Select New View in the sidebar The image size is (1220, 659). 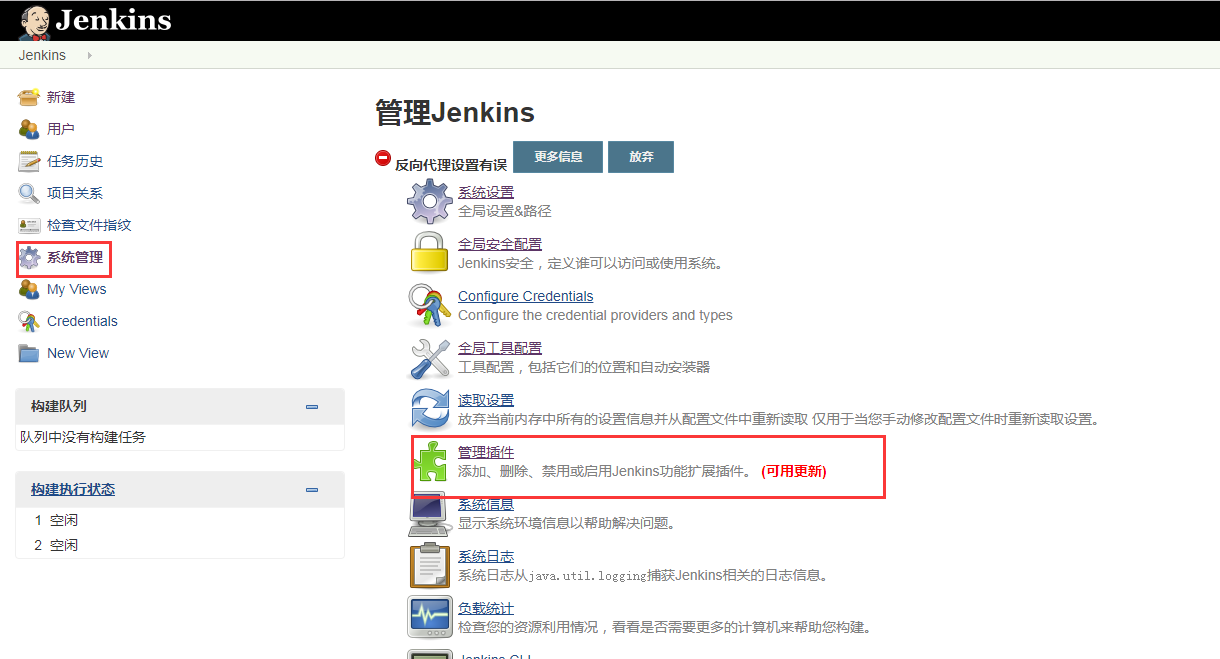pos(77,353)
